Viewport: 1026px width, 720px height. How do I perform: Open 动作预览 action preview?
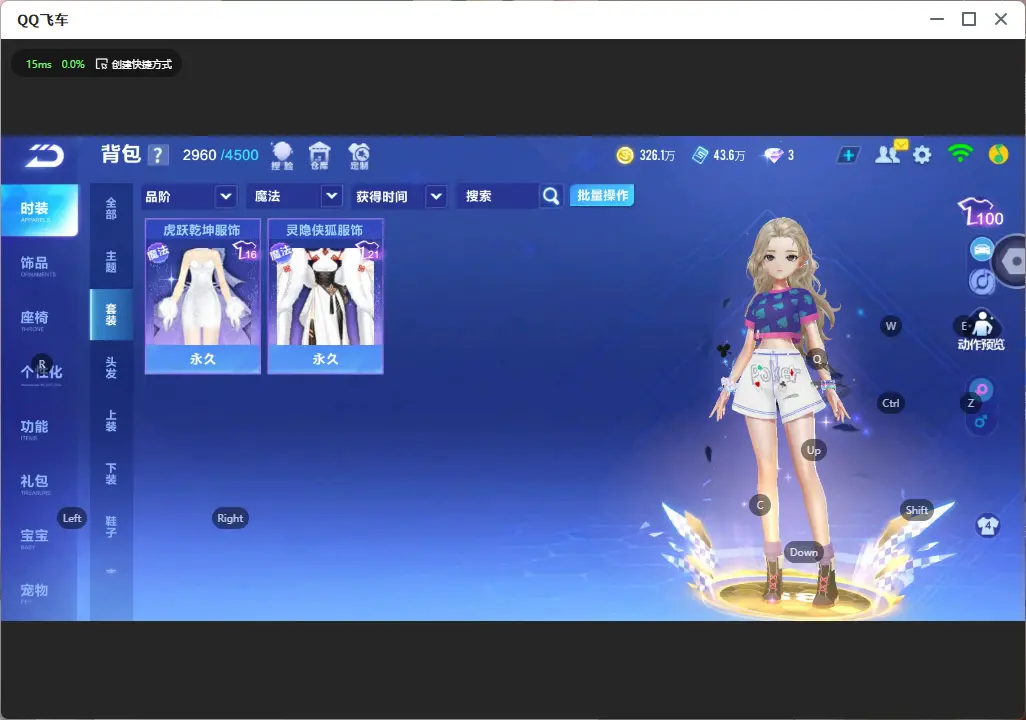point(982,331)
